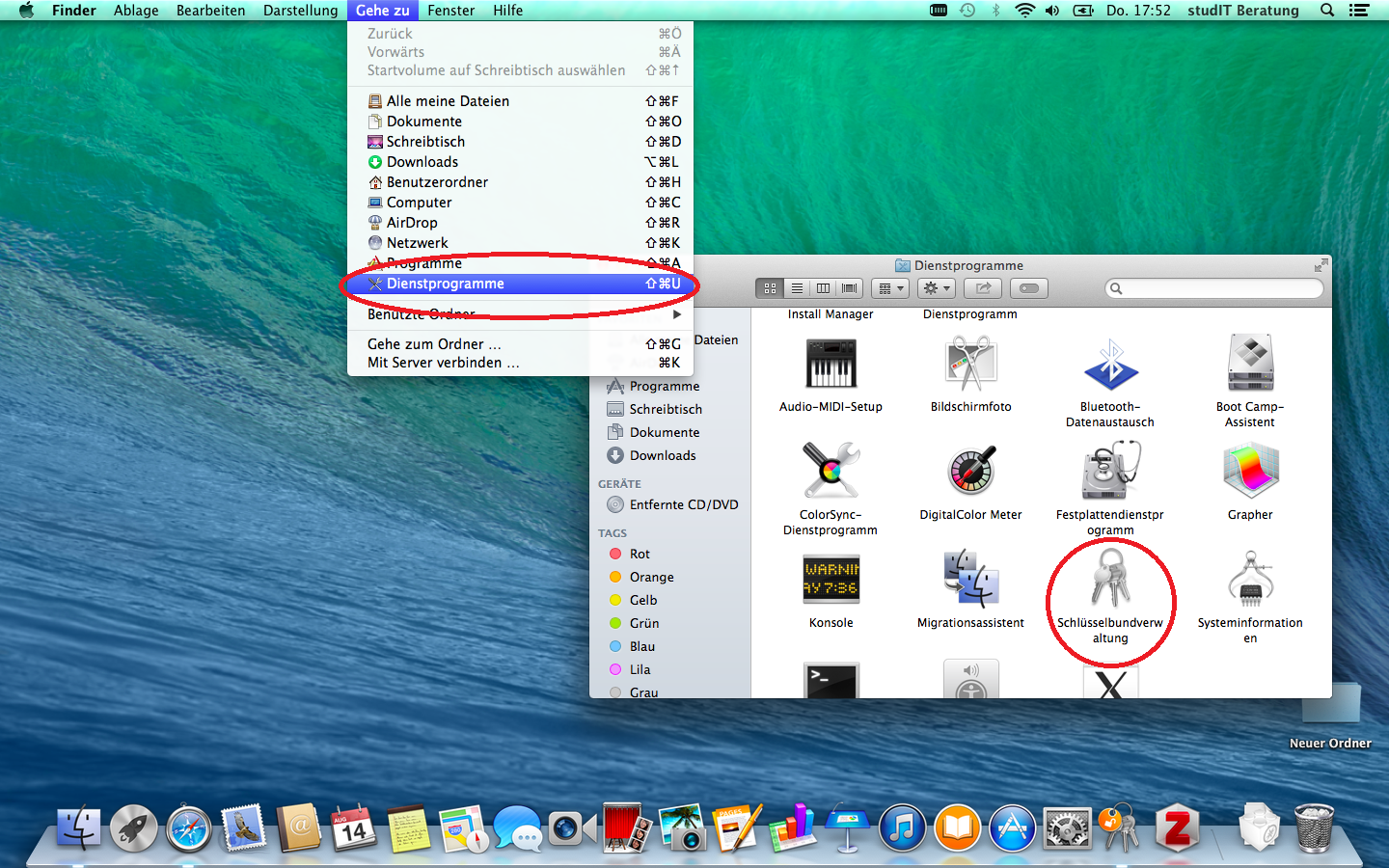Select Bluetooth-Datenaustausch icon
Screen dimensions: 1389x868
coord(1110,364)
